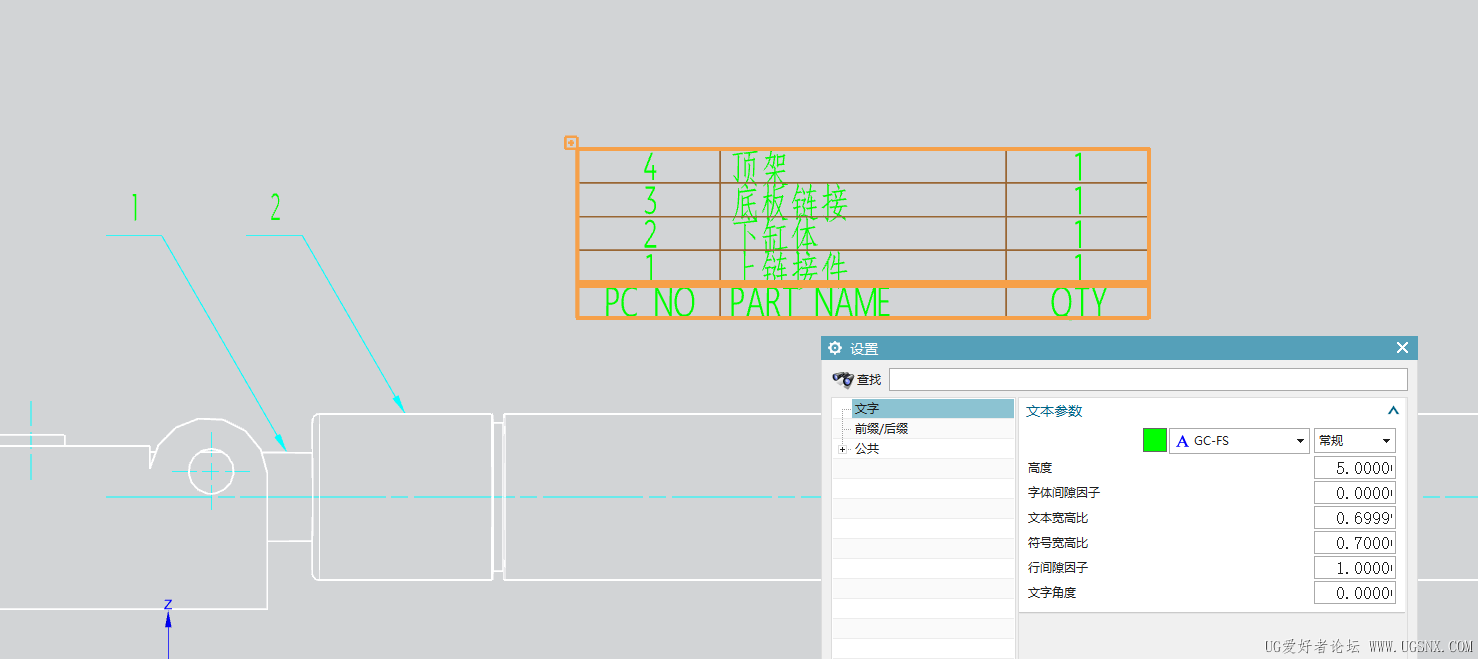
Task: Expand the 公共 tree node
Action: point(842,449)
